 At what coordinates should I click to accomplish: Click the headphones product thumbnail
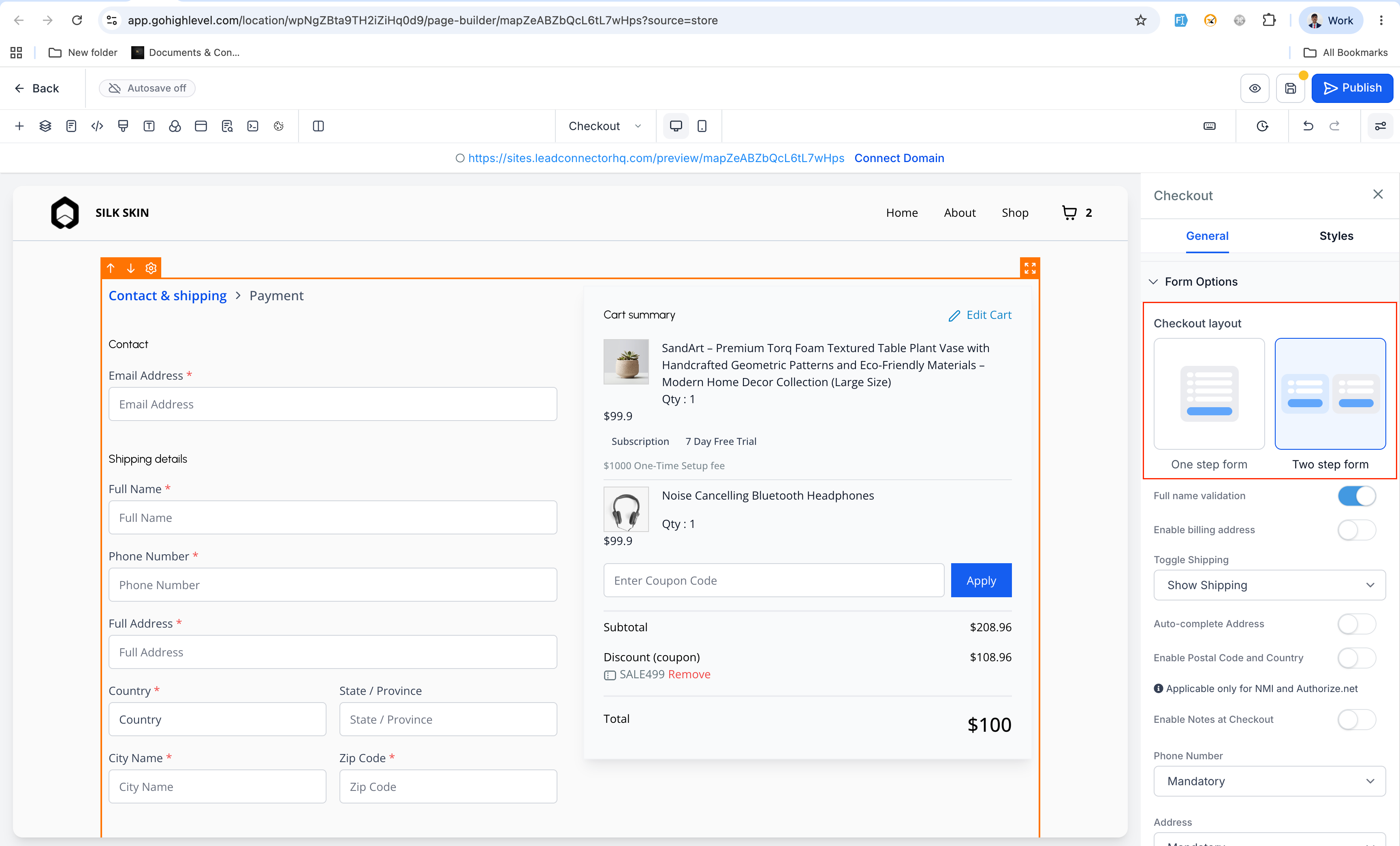(x=625, y=509)
